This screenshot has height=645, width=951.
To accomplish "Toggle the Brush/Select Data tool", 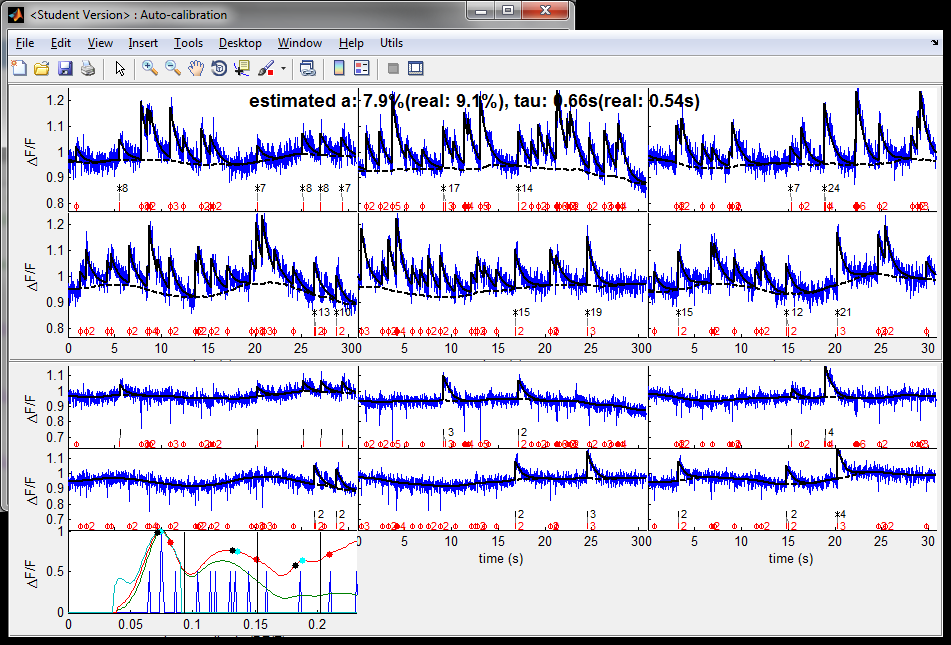I will 266,69.
